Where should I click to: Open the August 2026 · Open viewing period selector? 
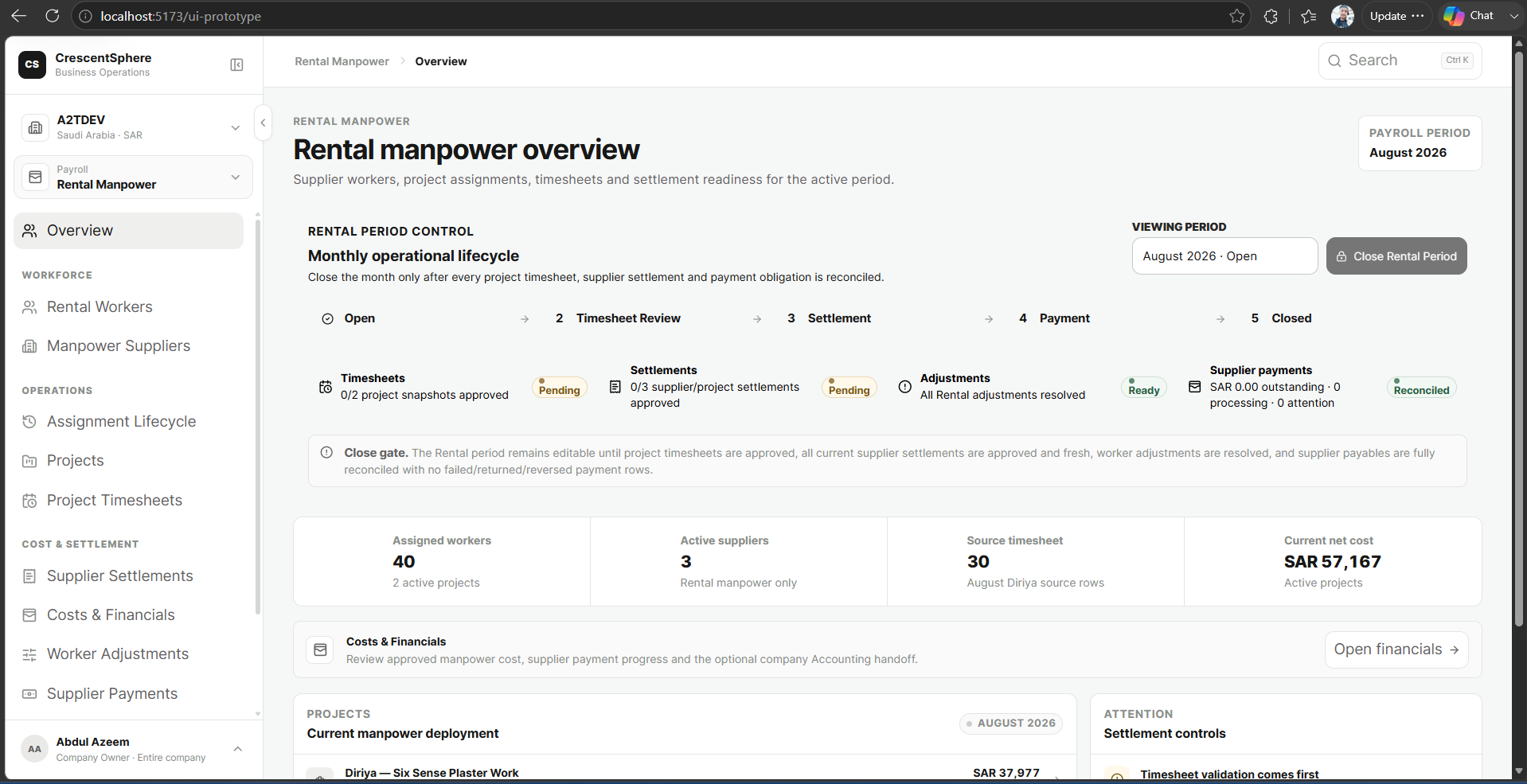click(x=1224, y=256)
